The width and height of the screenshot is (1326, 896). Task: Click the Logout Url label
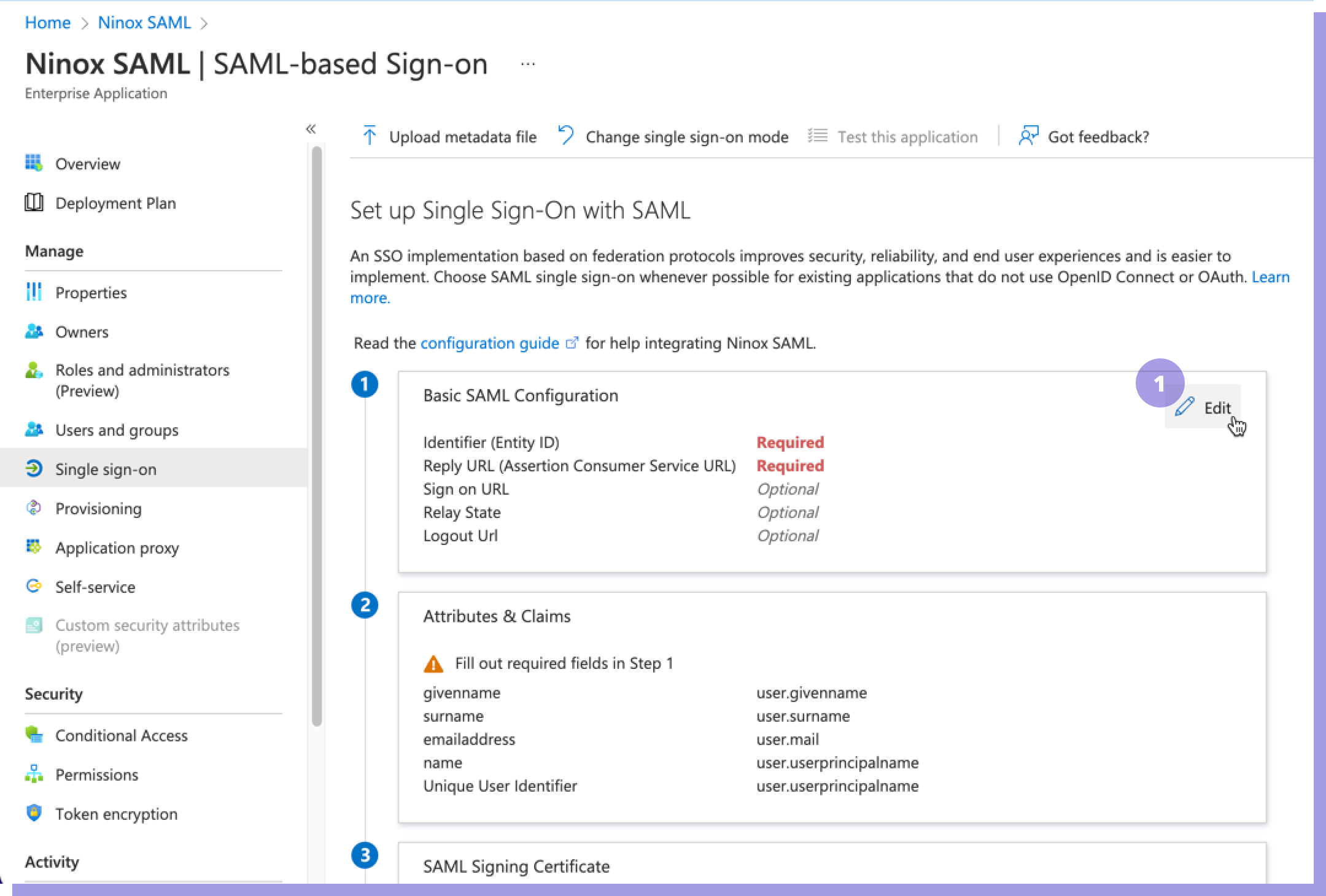[x=460, y=536]
